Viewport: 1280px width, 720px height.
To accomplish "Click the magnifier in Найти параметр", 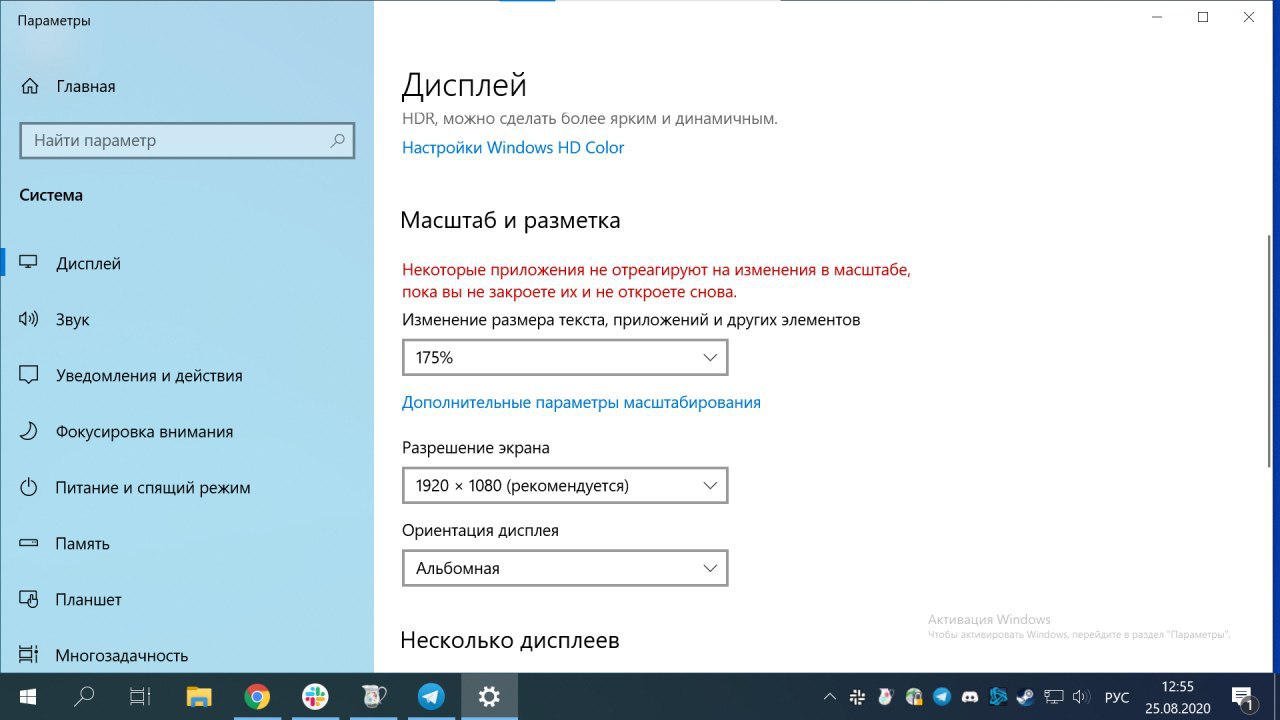I will tap(339, 141).
